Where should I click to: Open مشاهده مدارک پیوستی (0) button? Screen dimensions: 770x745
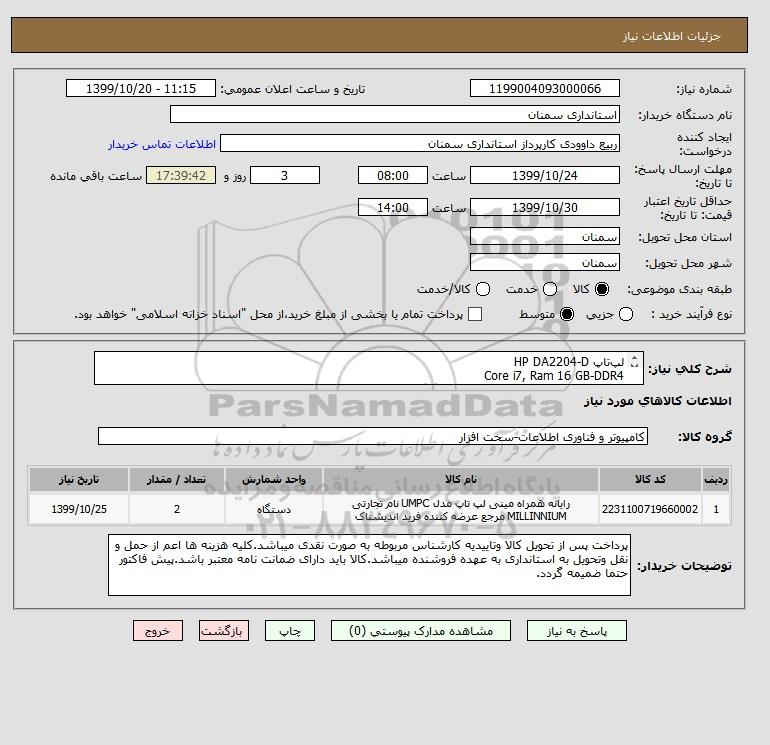[421, 631]
